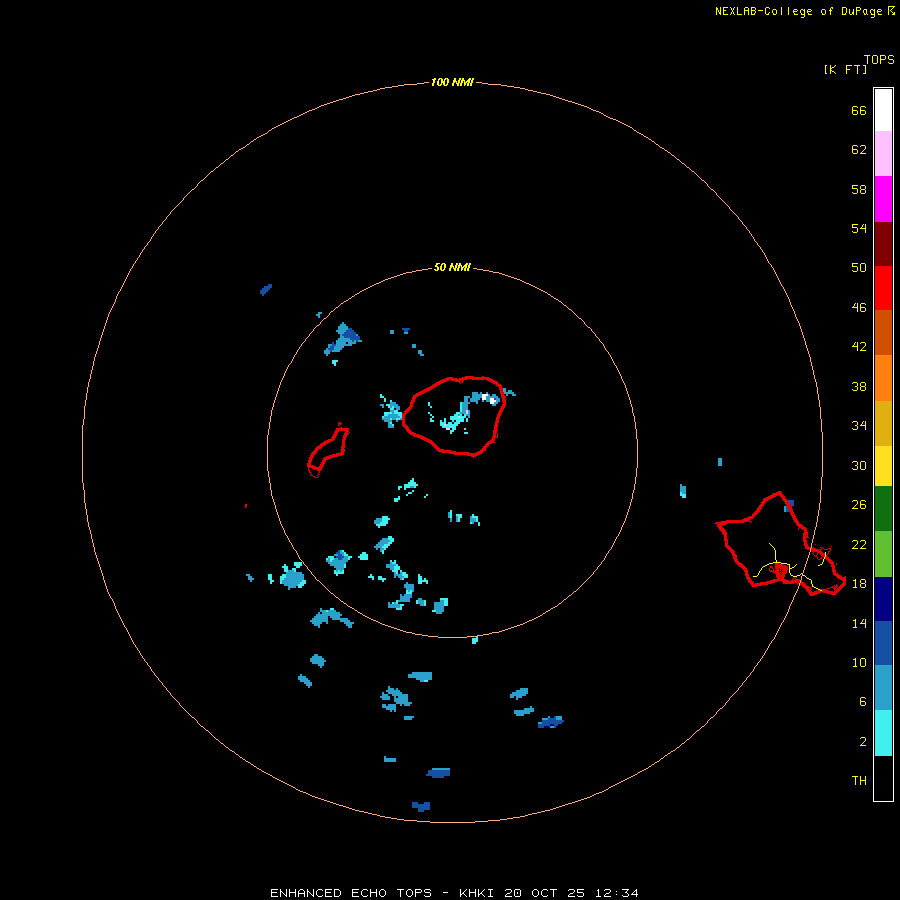Click the "[K FT]" units label

(845, 69)
